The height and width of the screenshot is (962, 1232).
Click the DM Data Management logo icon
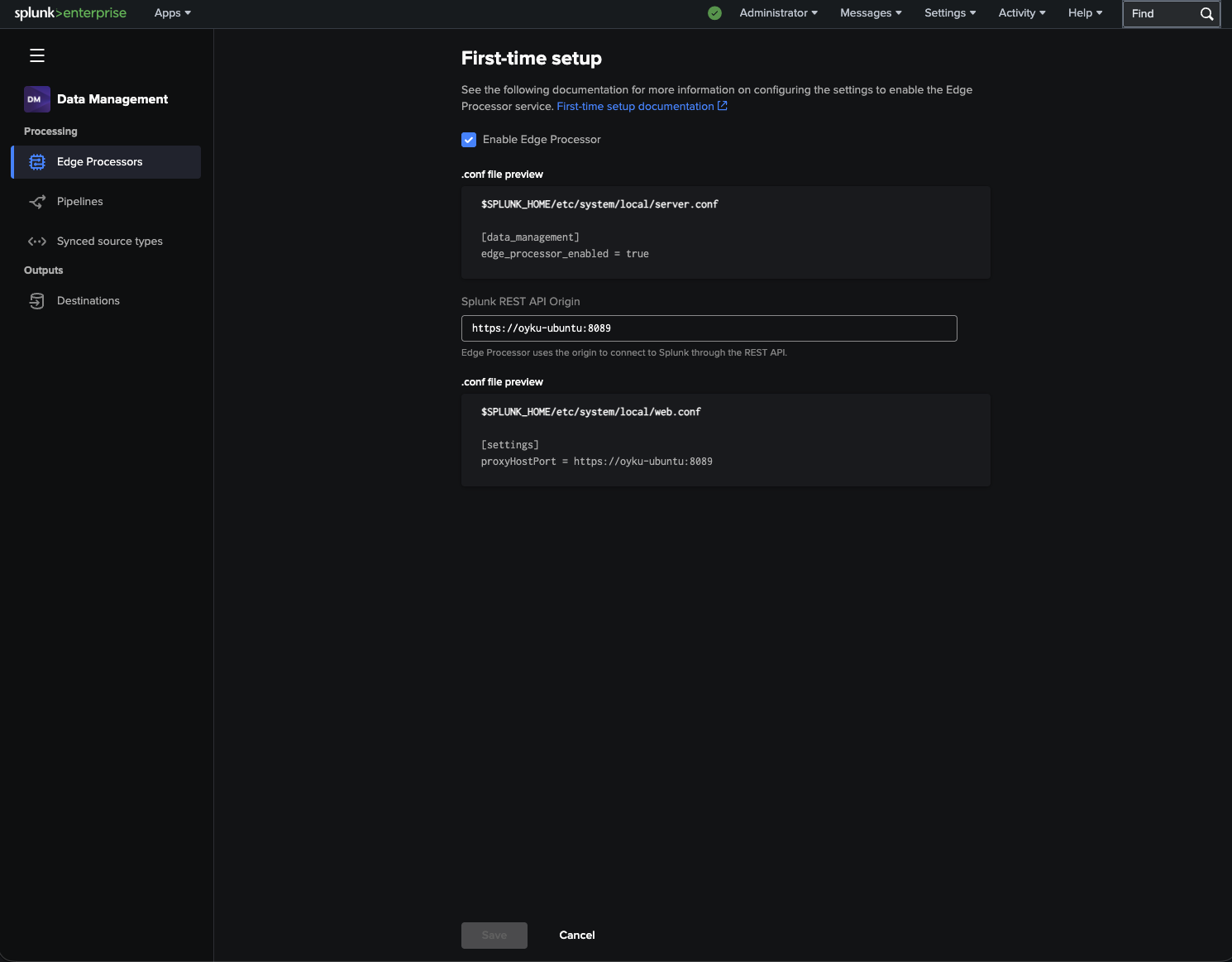(x=37, y=99)
